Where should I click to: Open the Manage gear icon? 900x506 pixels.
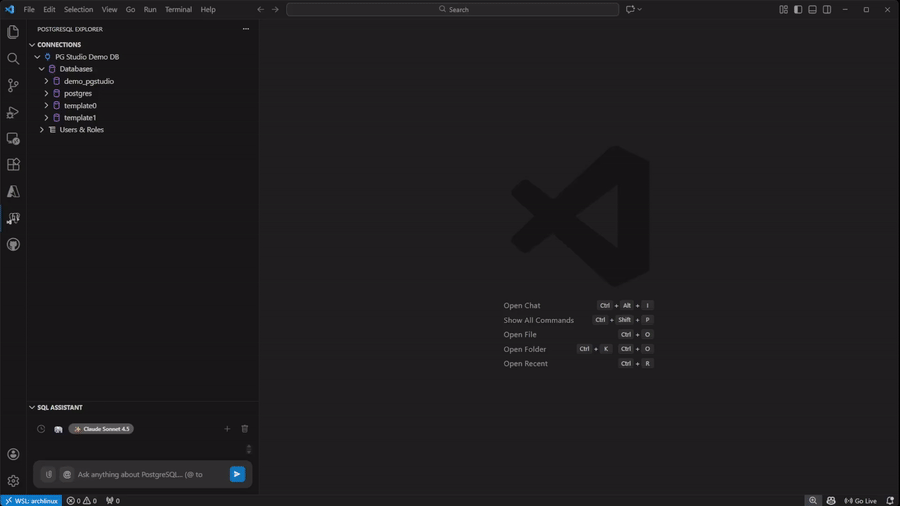(13, 481)
